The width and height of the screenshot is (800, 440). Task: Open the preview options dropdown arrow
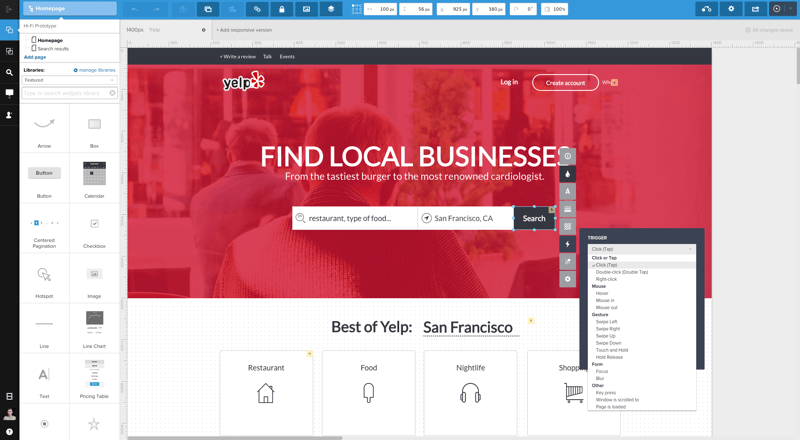click(x=790, y=9)
